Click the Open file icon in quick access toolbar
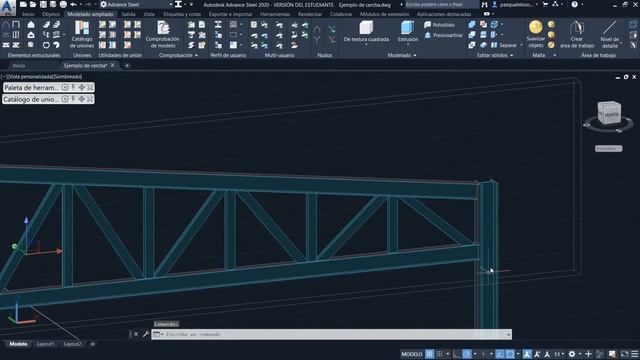 pyautogui.click(x=33, y=4)
